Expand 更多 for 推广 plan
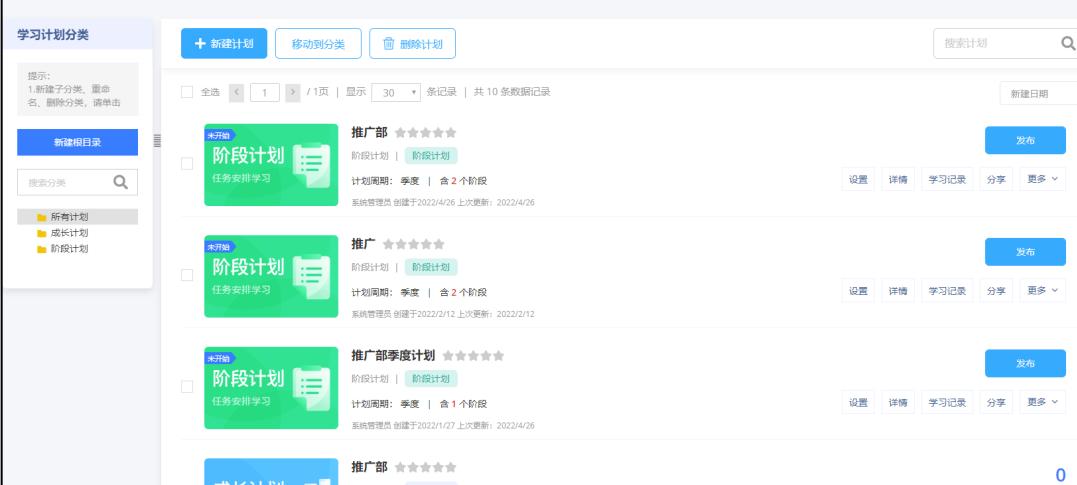 click(1043, 291)
